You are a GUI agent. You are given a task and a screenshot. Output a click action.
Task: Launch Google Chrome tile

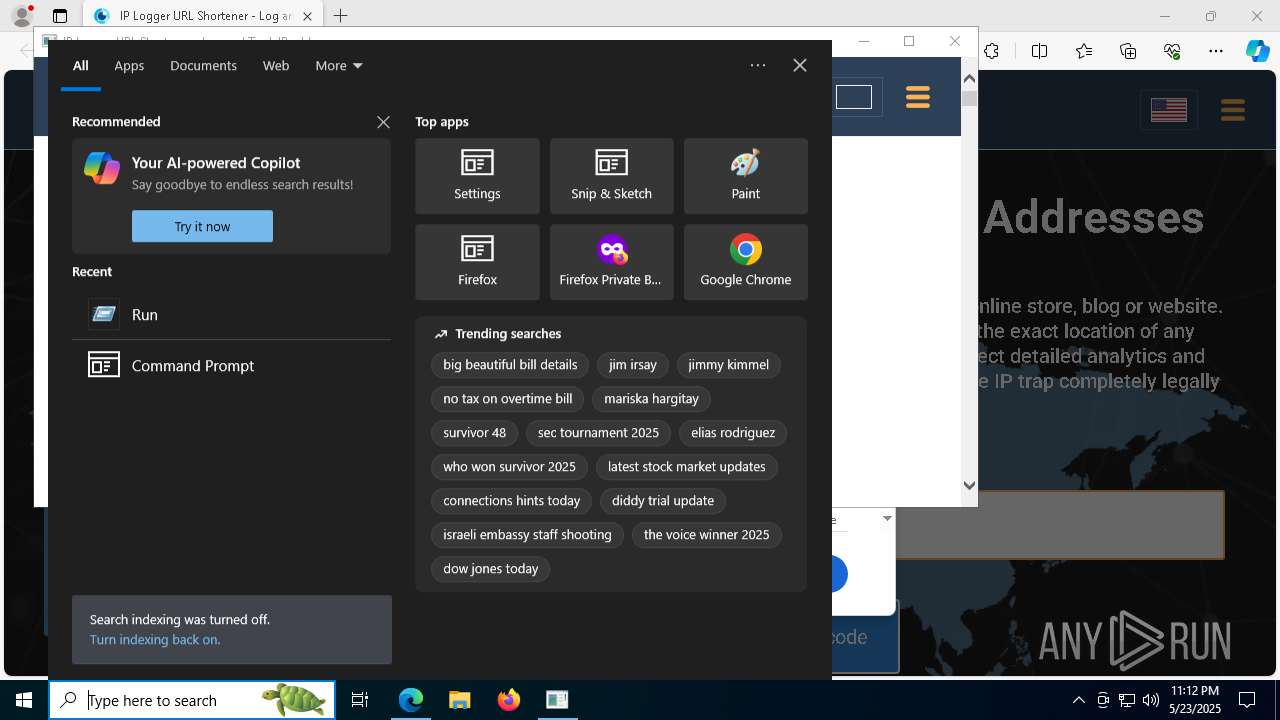[x=745, y=262]
